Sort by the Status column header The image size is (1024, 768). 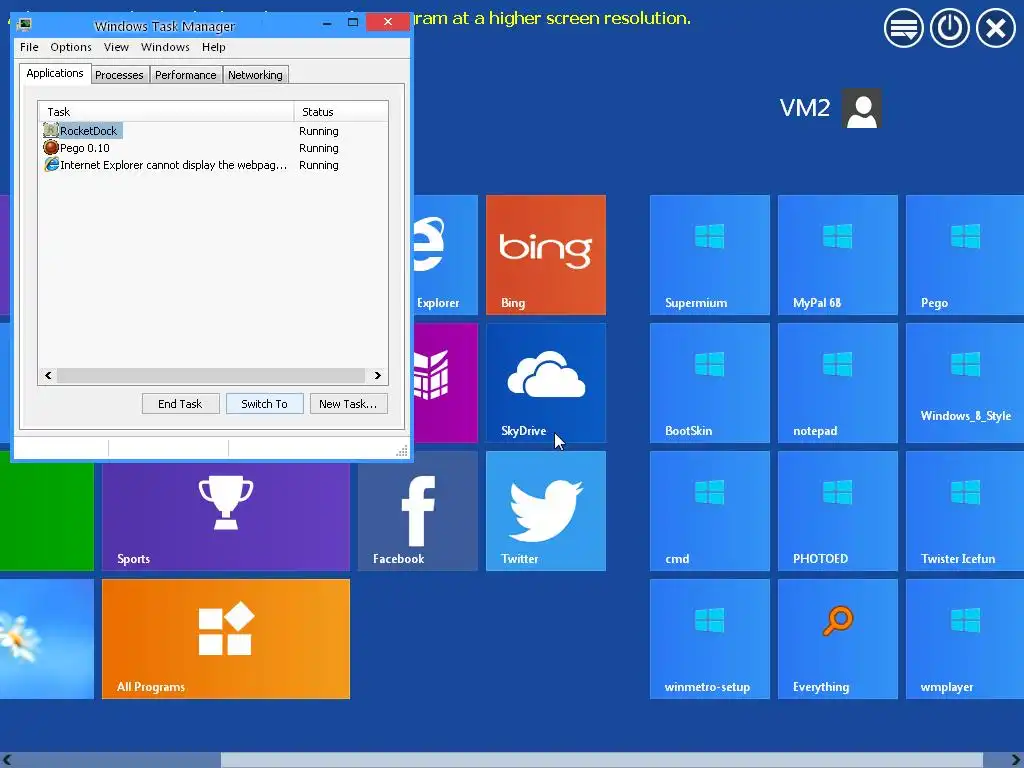tap(341, 112)
